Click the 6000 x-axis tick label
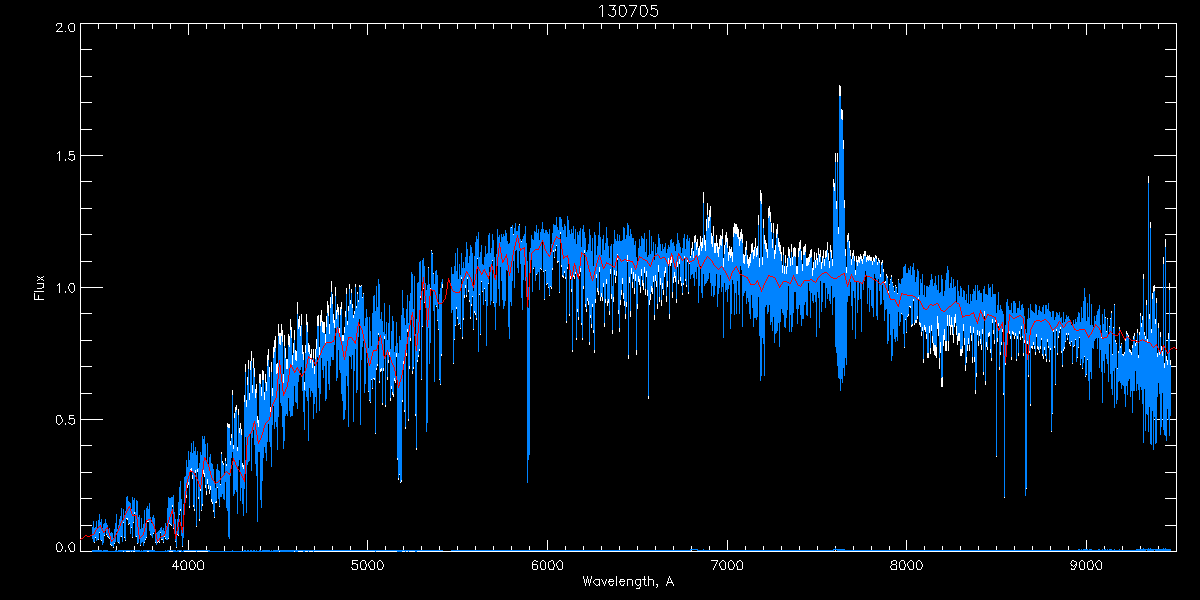This screenshot has height=600, width=1200. 547,565
